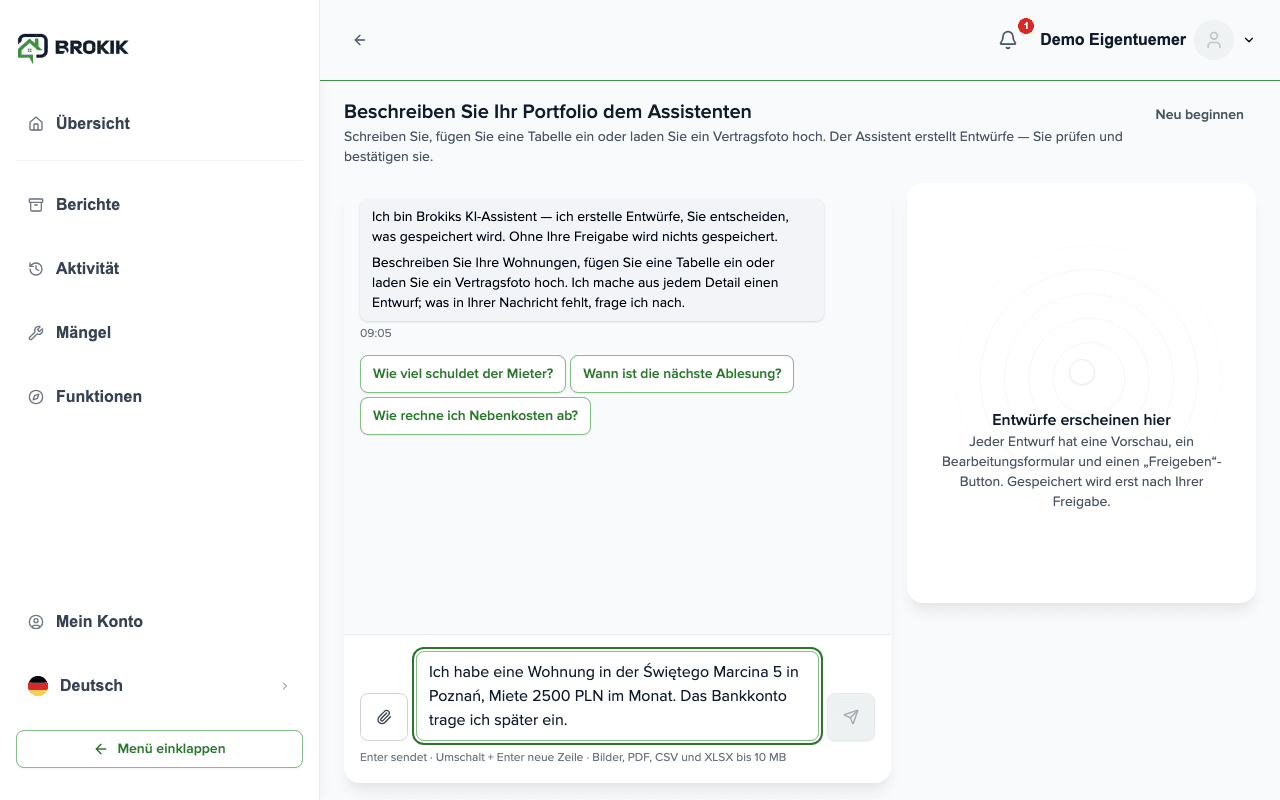Choose suggestion 'Wann ist die nächste Ablesung?'
This screenshot has height=800, width=1280.
click(x=682, y=374)
